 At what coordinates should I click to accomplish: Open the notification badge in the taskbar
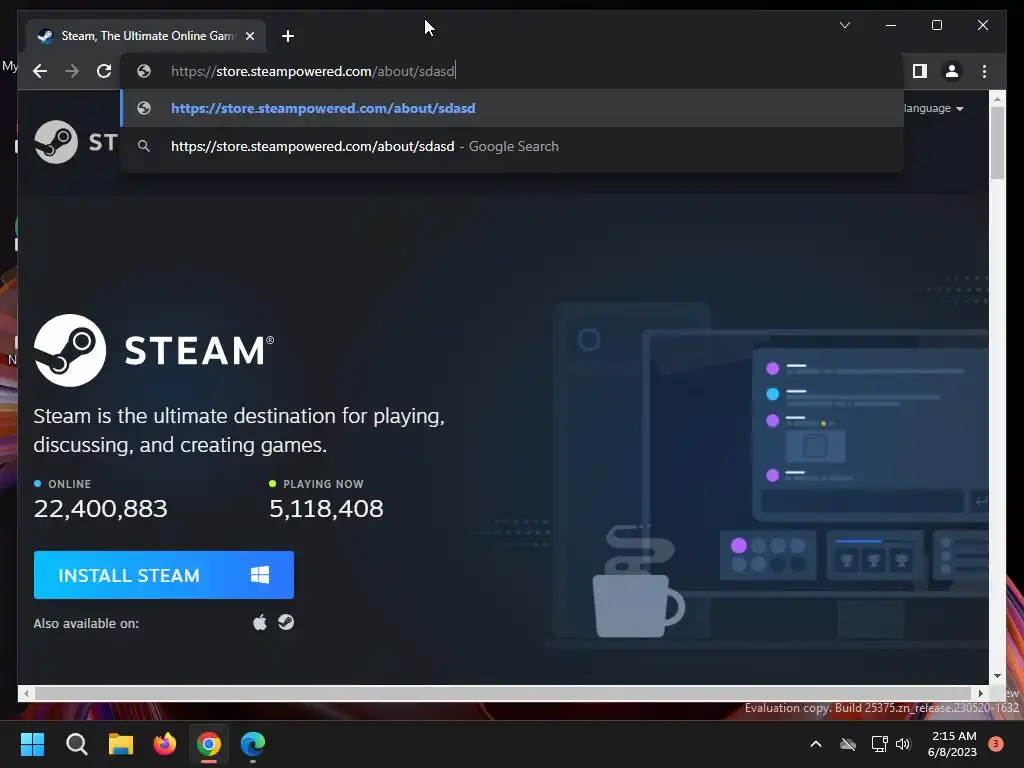996,744
